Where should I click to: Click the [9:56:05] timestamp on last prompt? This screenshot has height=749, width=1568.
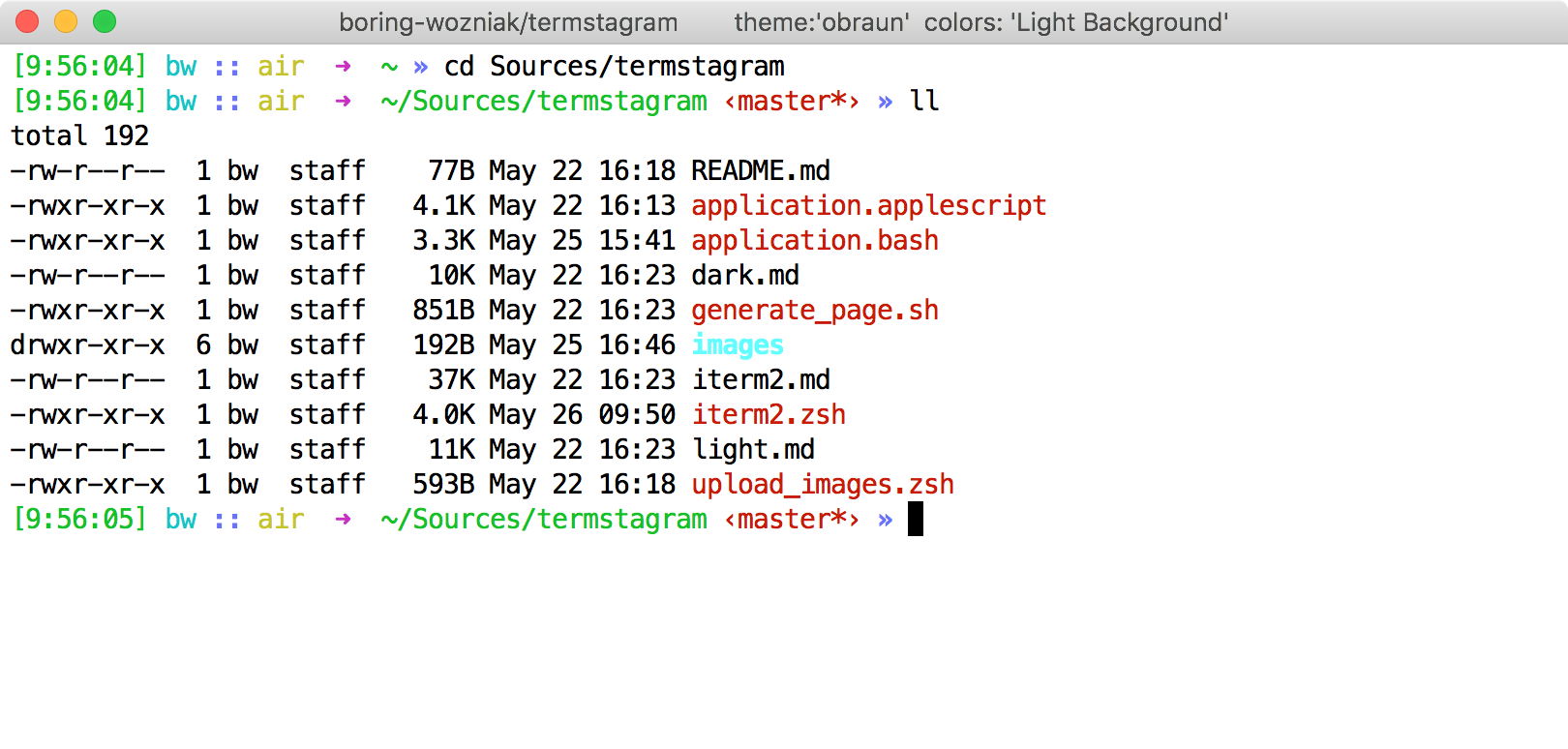[x=79, y=519]
